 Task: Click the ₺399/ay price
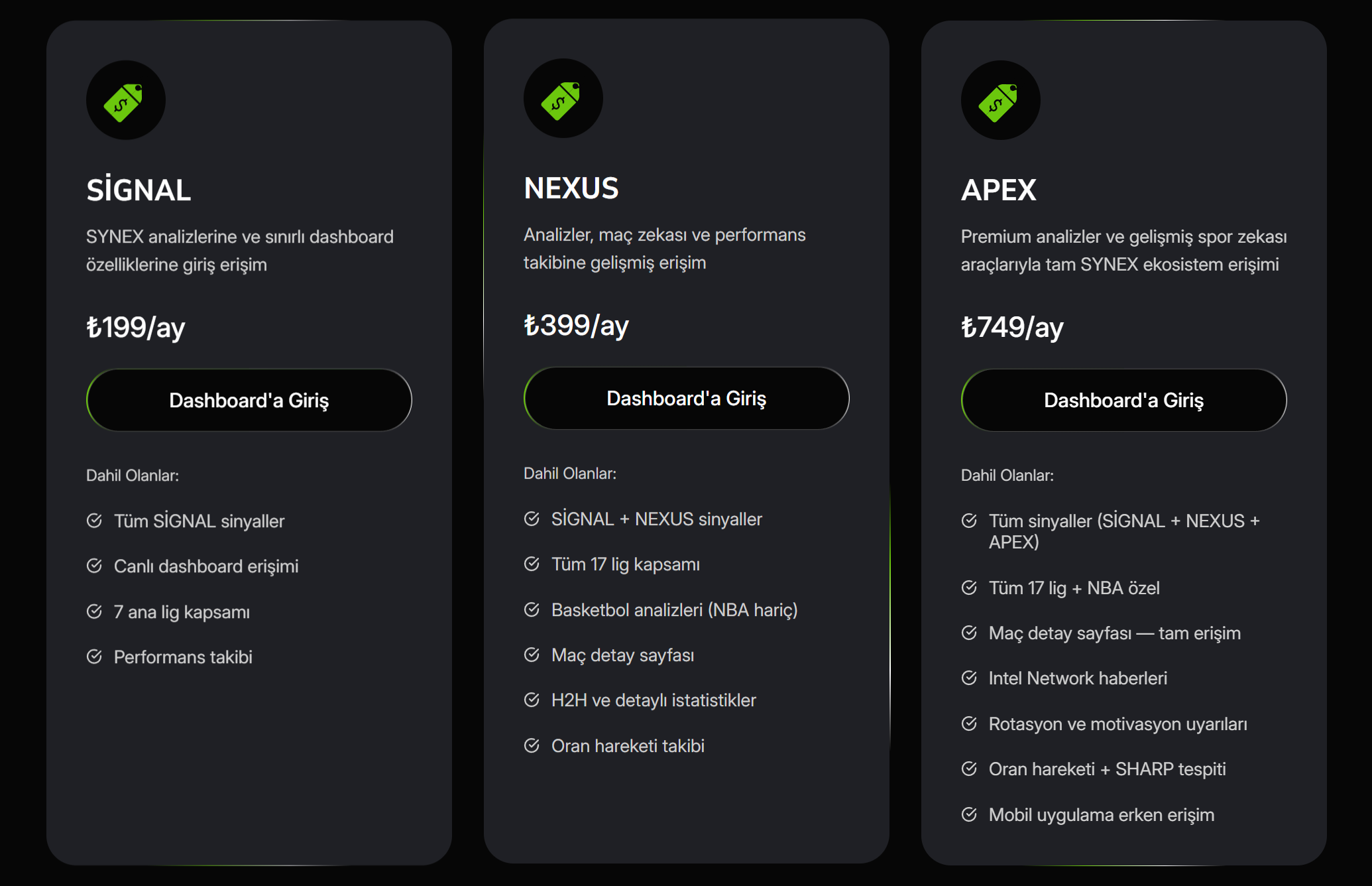(x=577, y=325)
